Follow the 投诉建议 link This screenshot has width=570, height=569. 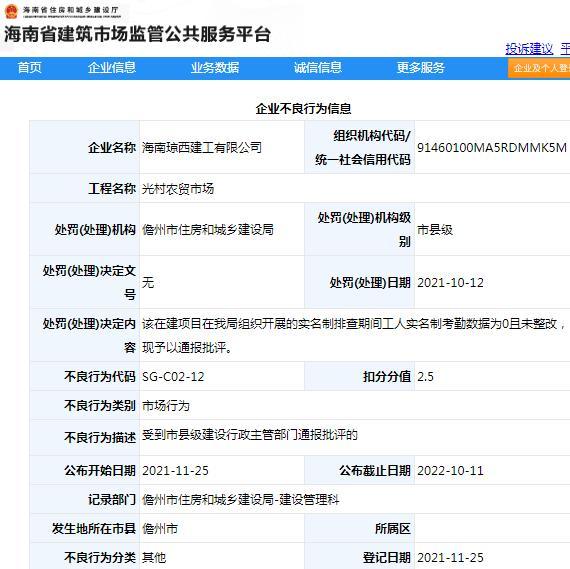click(529, 49)
